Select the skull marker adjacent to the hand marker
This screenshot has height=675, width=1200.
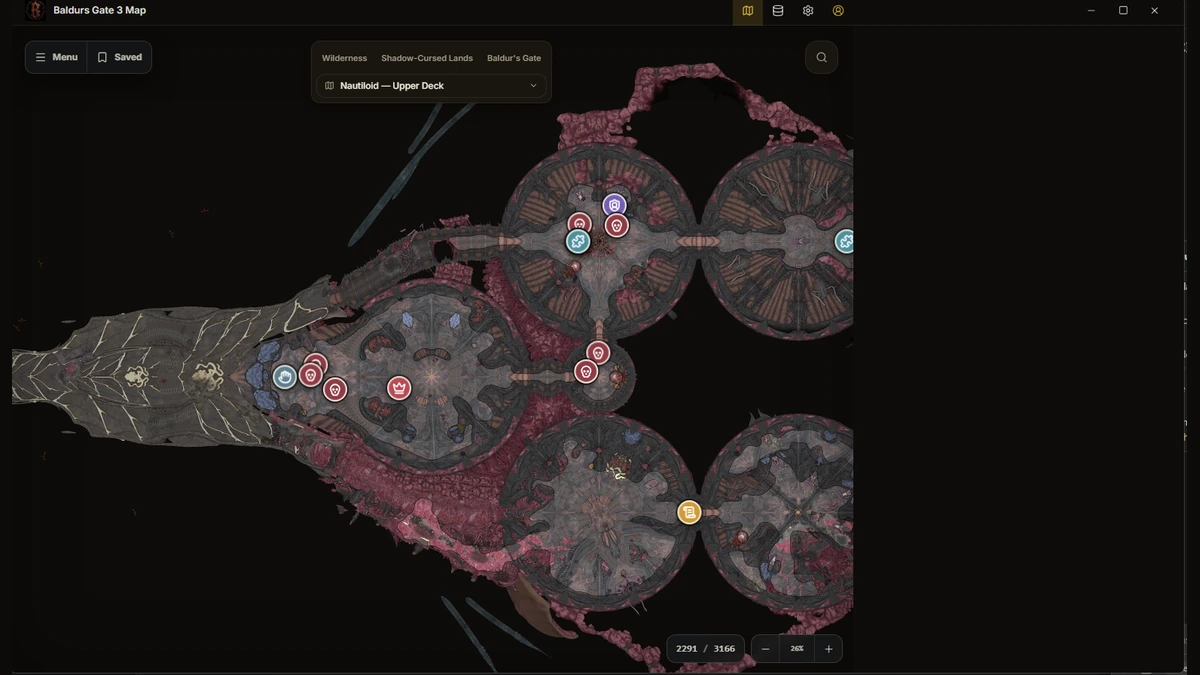pos(310,375)
